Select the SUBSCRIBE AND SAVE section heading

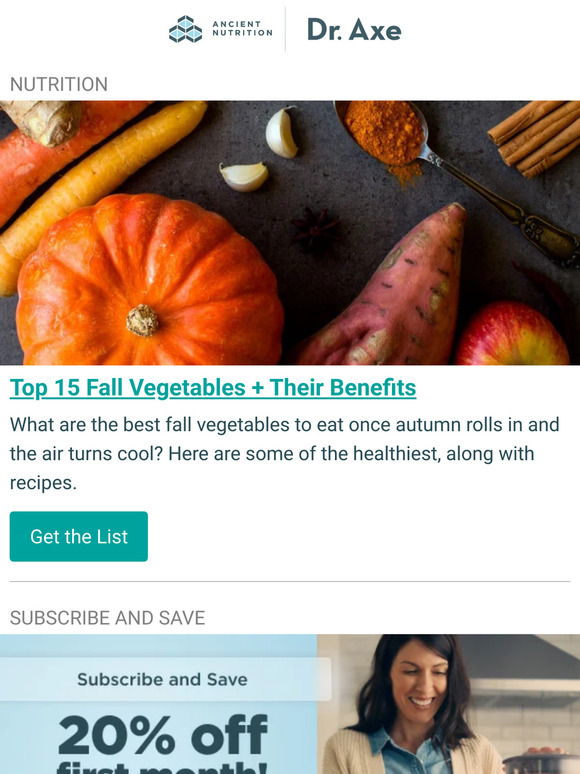tap(107, 618)
